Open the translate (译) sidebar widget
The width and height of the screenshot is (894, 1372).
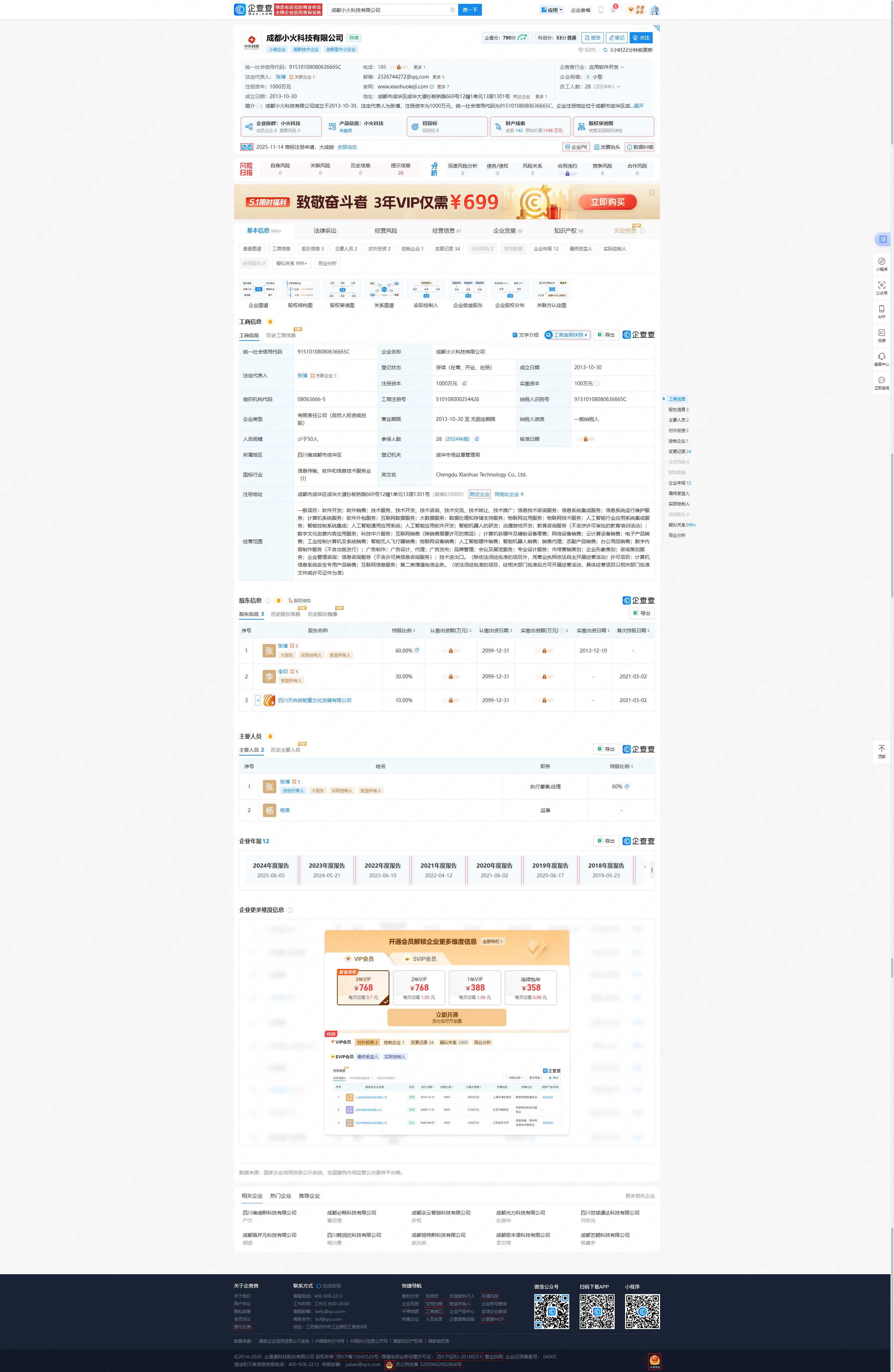click(x=882, y=239)
